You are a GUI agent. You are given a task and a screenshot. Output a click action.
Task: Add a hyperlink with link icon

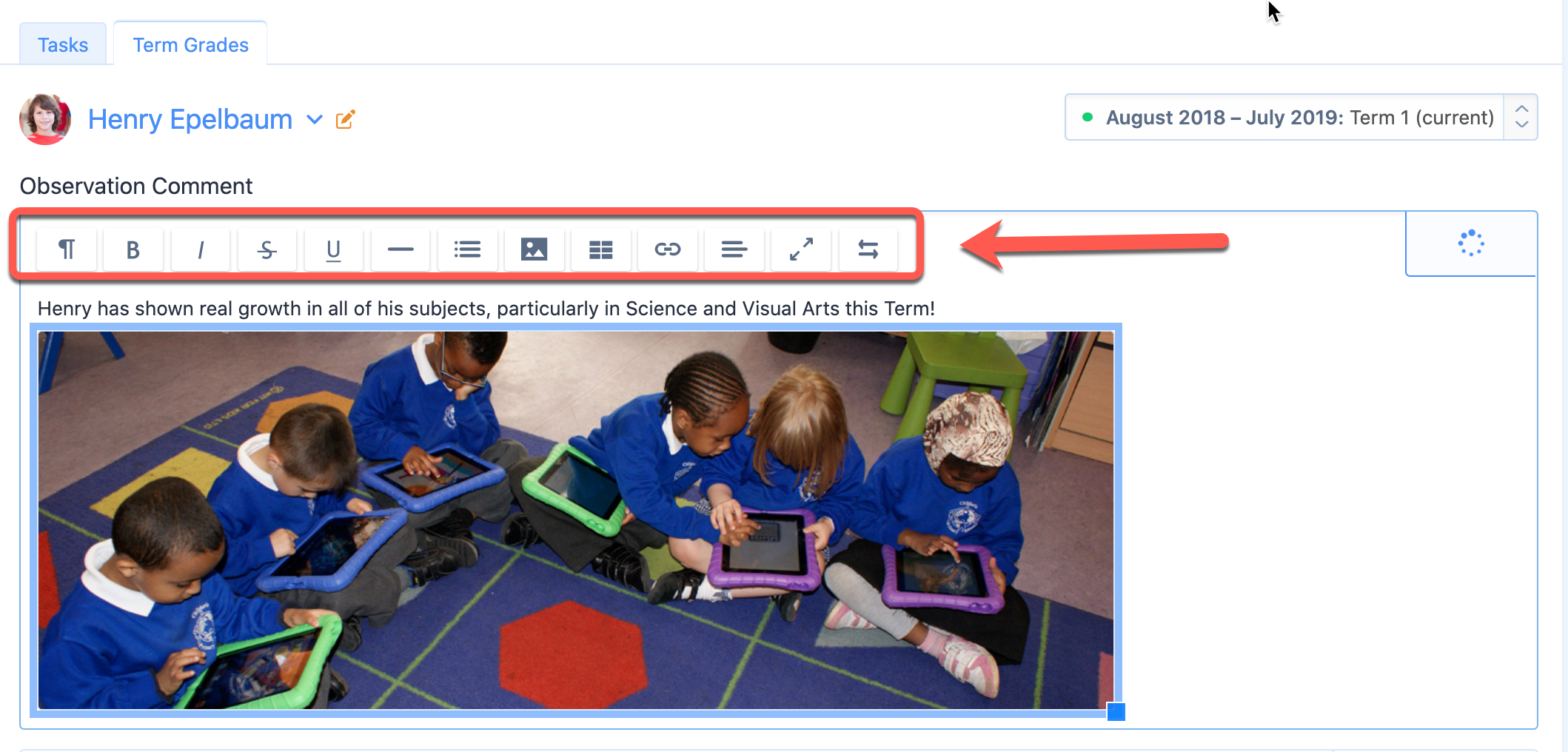click(667, 249)
